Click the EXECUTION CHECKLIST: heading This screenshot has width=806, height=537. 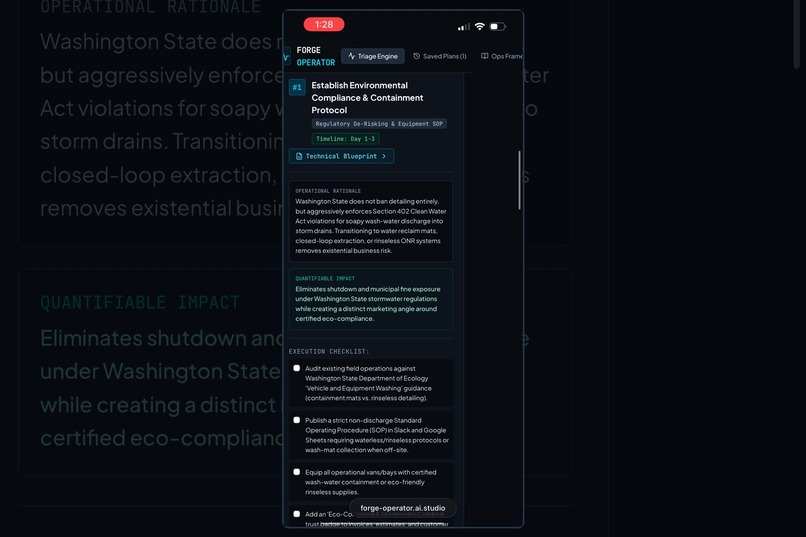329,351
